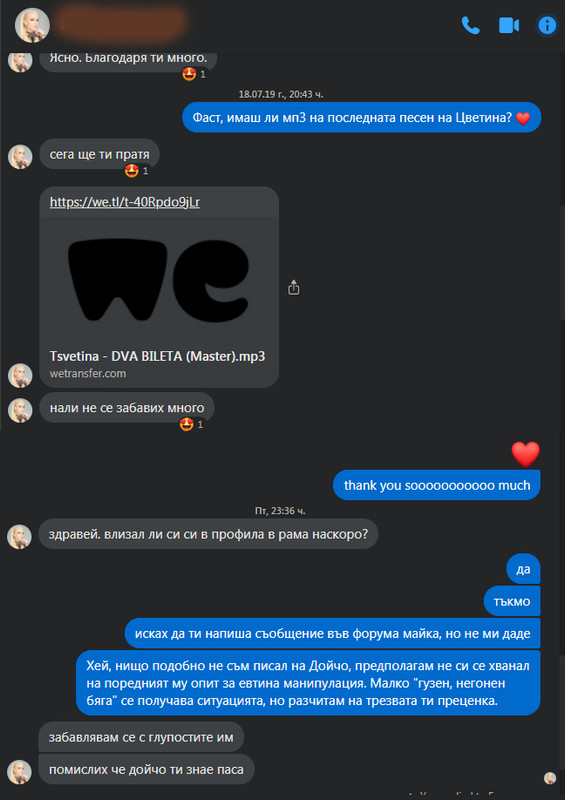This screenshot has height=800, width=565.
Task: Open the we.tl/t-40Rpdo9jLr link
Action: [x=125, y=202]
